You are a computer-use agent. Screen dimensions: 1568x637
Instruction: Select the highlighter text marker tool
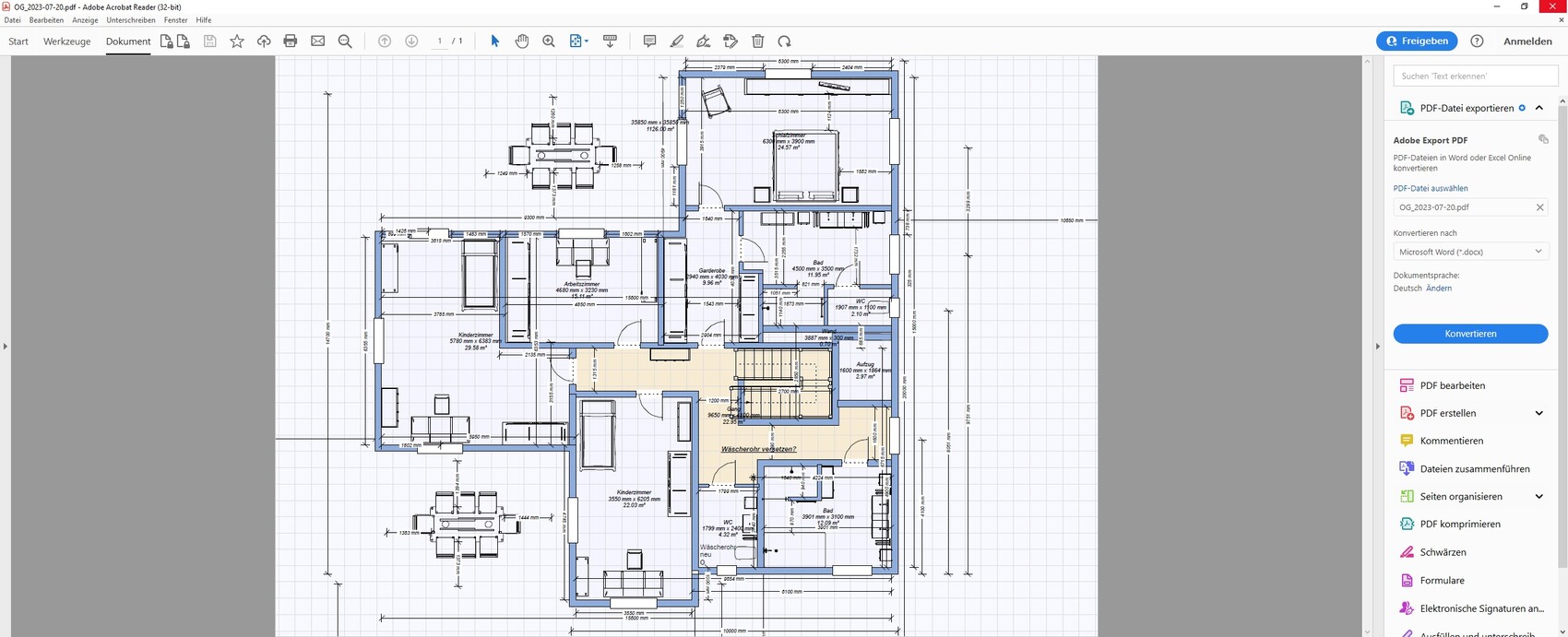click(x=676, y=41)
